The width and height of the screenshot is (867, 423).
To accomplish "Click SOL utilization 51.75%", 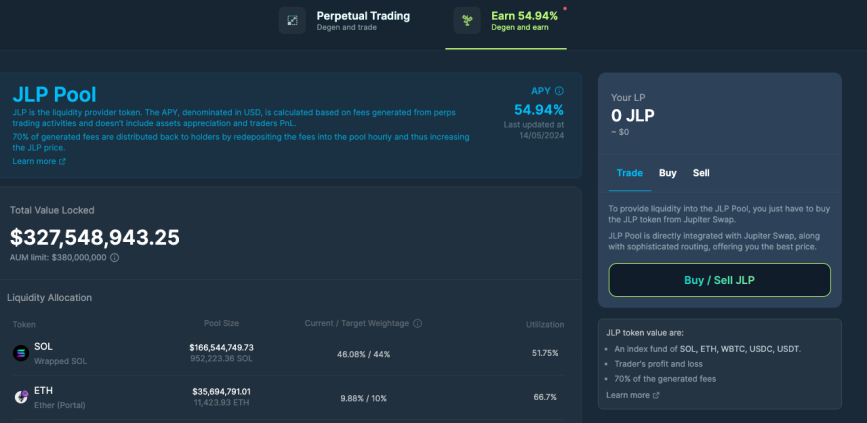I will point(545,353).
